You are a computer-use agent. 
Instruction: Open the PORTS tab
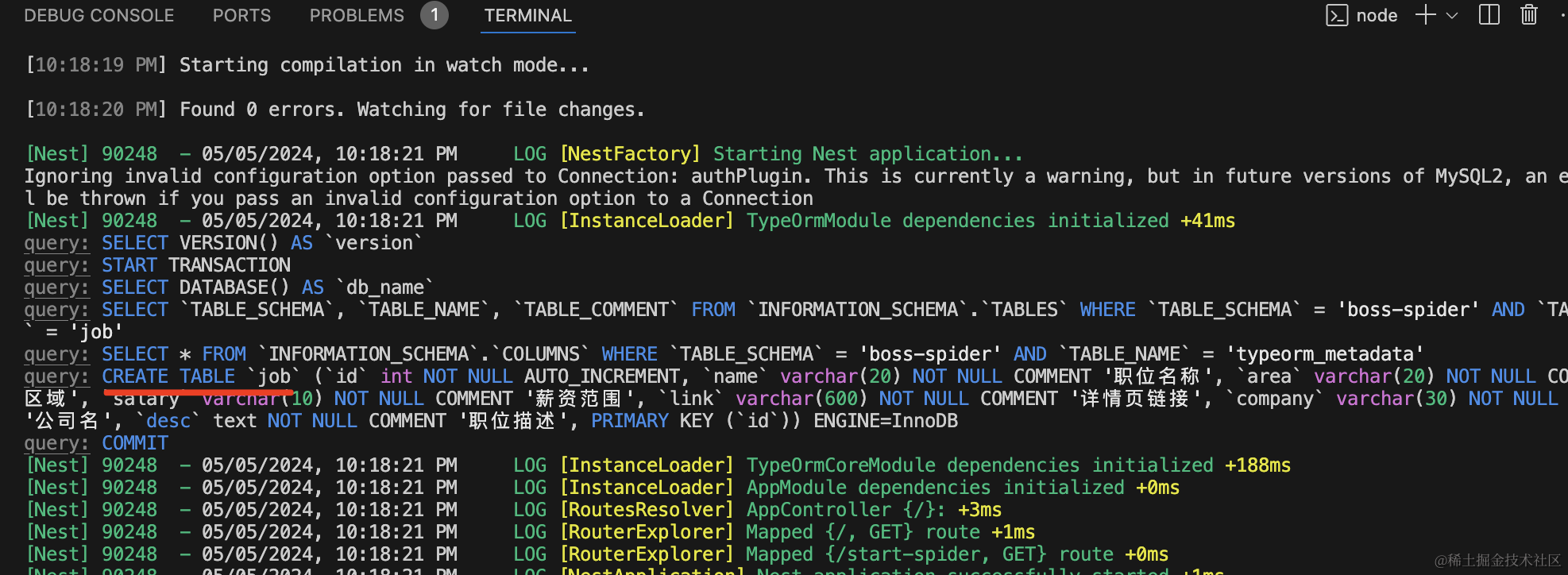click(x=241, y=15)
